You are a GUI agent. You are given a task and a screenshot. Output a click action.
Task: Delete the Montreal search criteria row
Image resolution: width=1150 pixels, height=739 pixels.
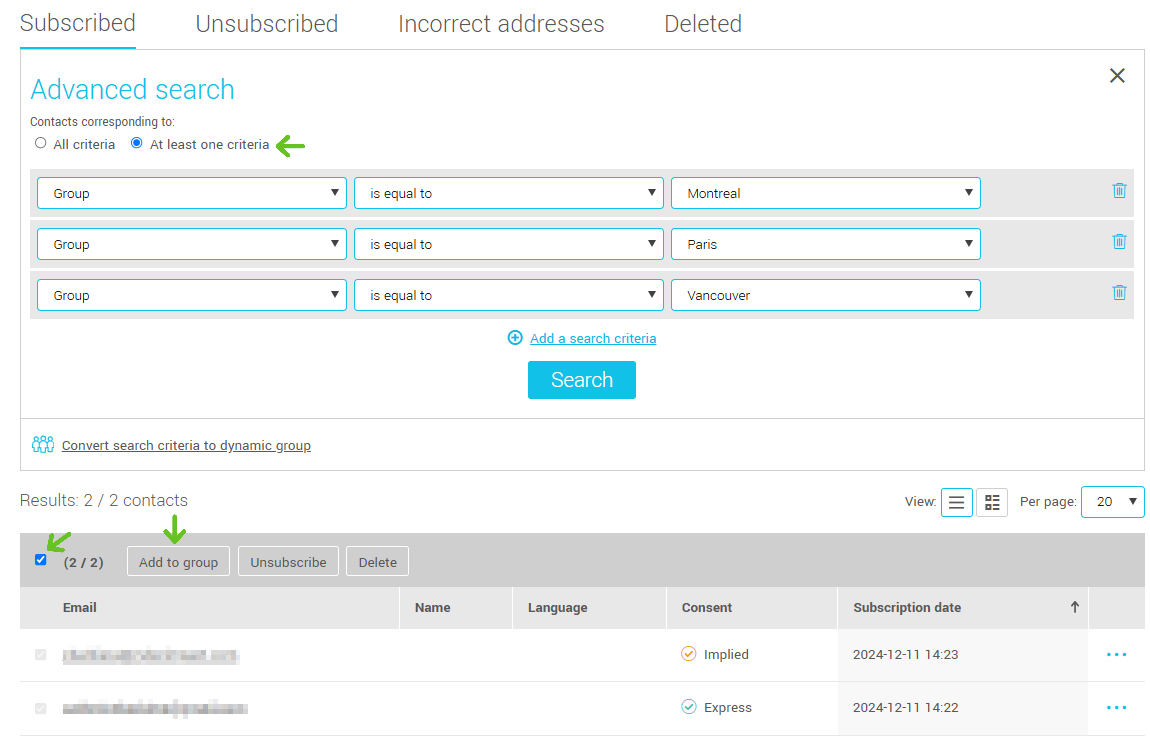[x=1119, y=191]
